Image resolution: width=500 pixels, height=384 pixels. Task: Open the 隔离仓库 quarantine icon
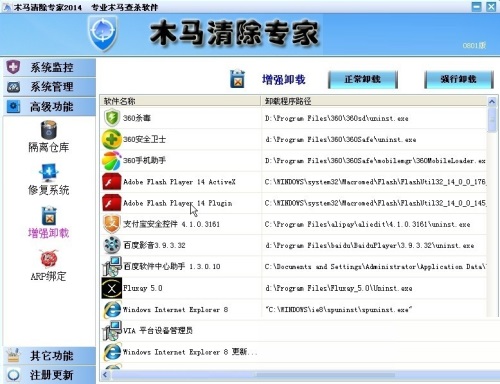(x=49, y=130)
